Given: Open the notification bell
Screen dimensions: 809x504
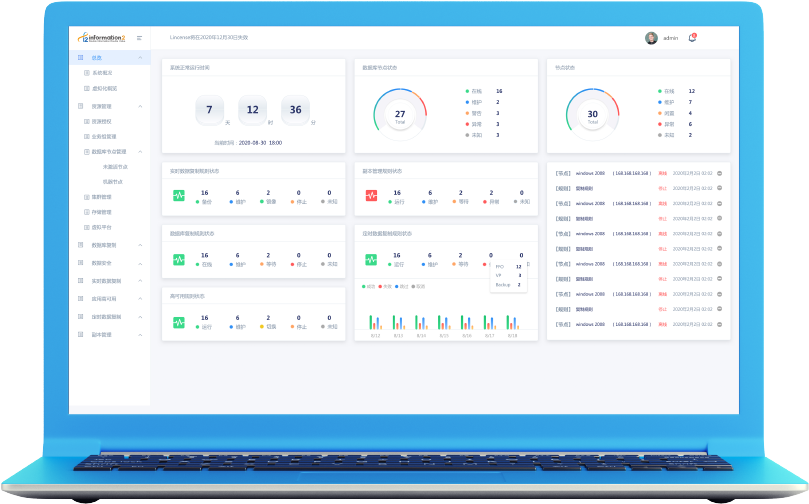Looking at the screenshot, I should 692,38.
